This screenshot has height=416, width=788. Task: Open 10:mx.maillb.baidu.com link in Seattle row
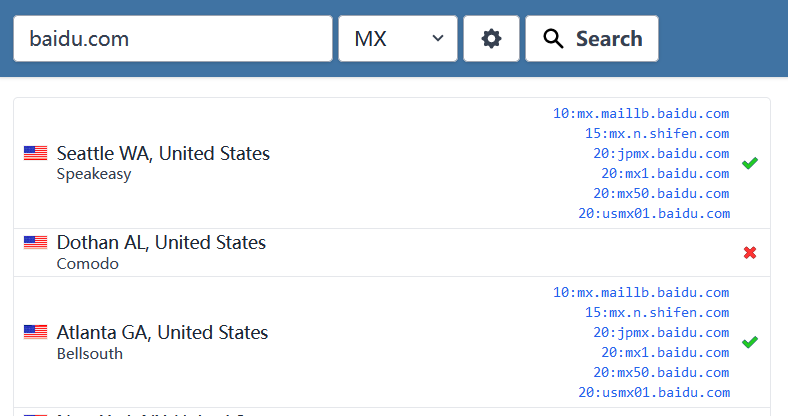(641, 114)
